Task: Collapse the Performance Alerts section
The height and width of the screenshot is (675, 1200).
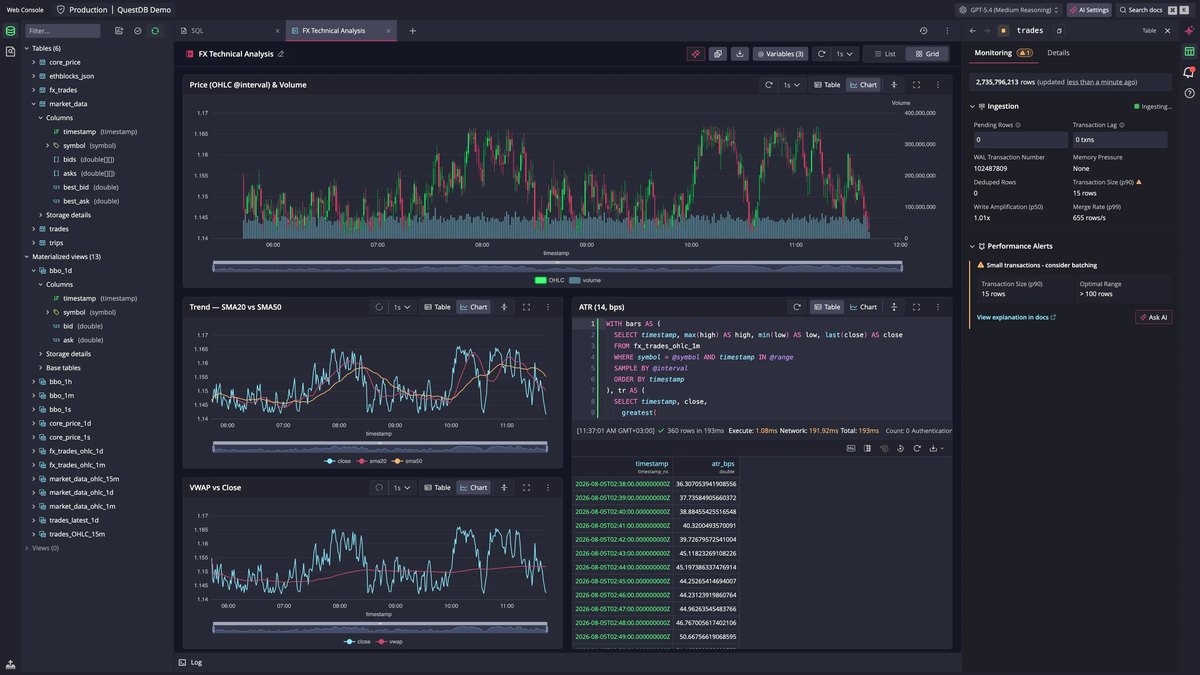Action: click(973, 246)
